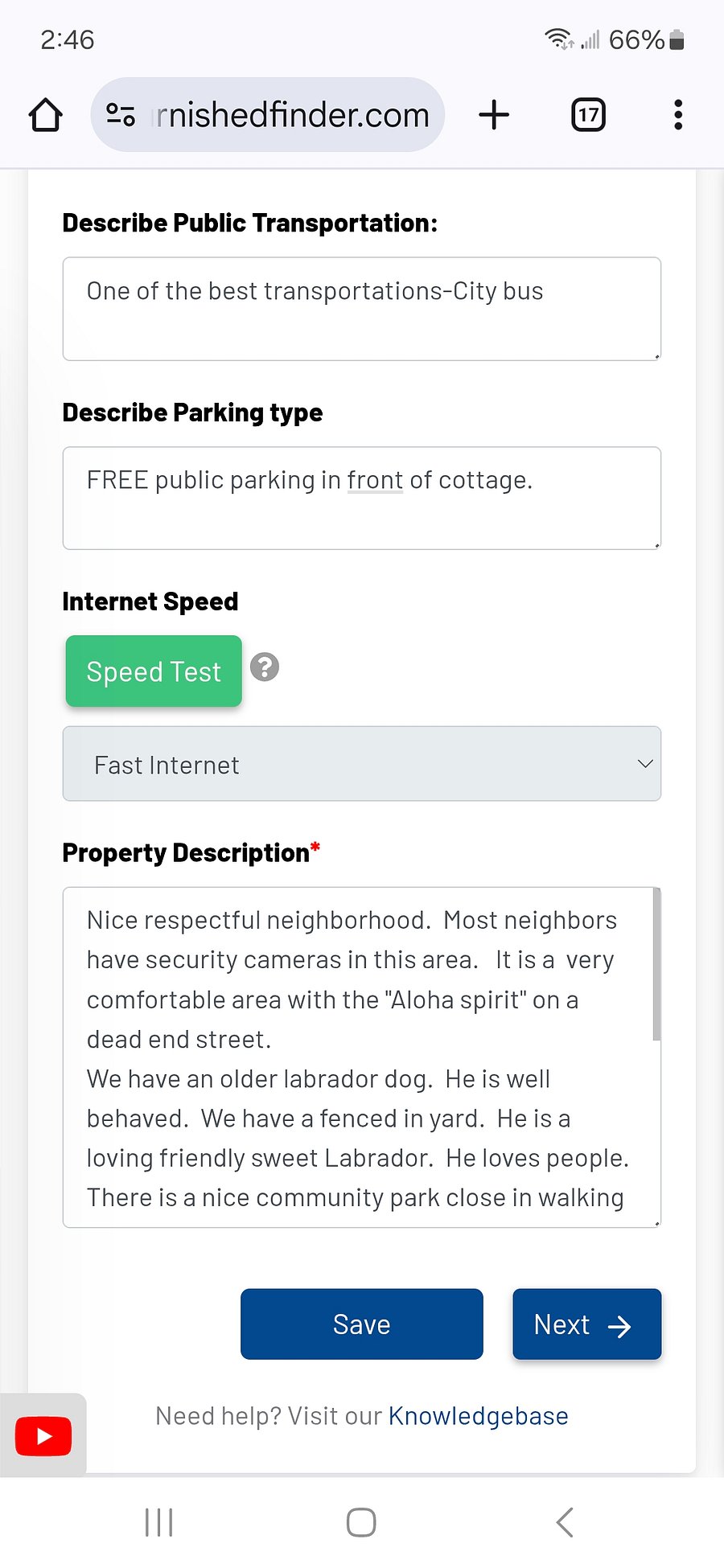Click into the Parking type text field
The height and width of the screenshot is (1568, 724).
[x=362, y=499]
